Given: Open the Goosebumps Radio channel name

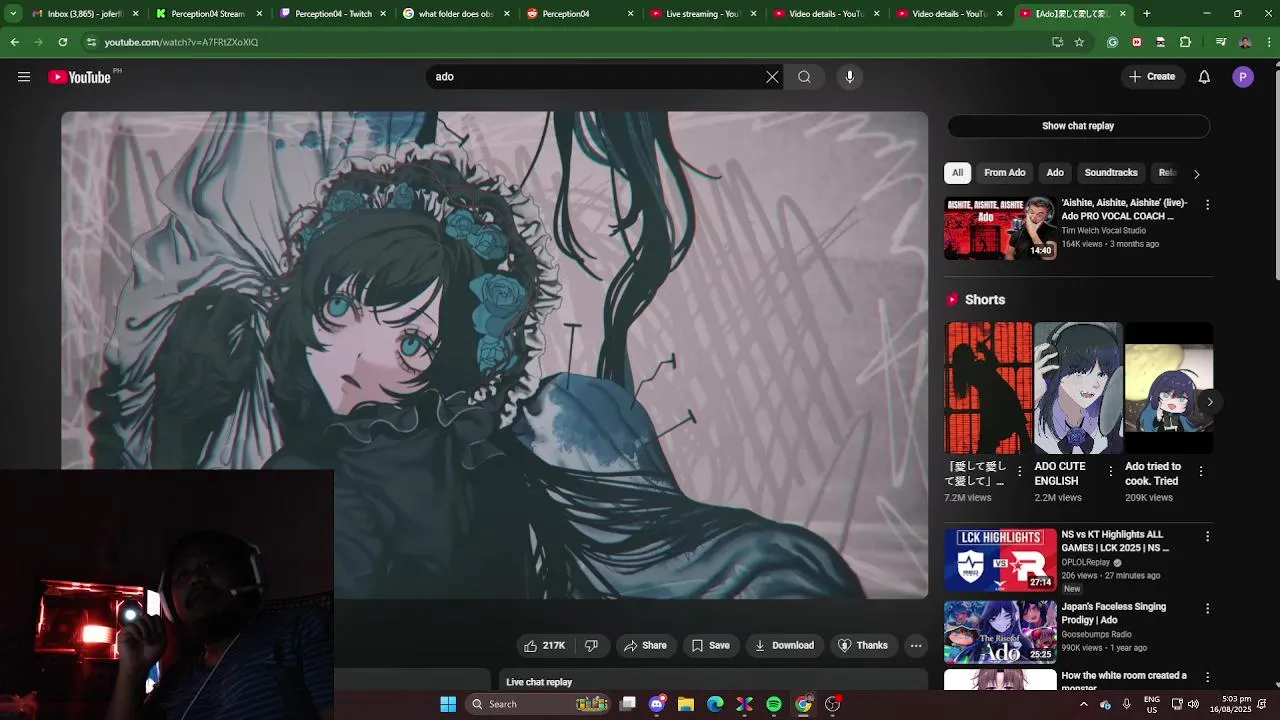Looking at the screenshot, I should (1097, 635).
